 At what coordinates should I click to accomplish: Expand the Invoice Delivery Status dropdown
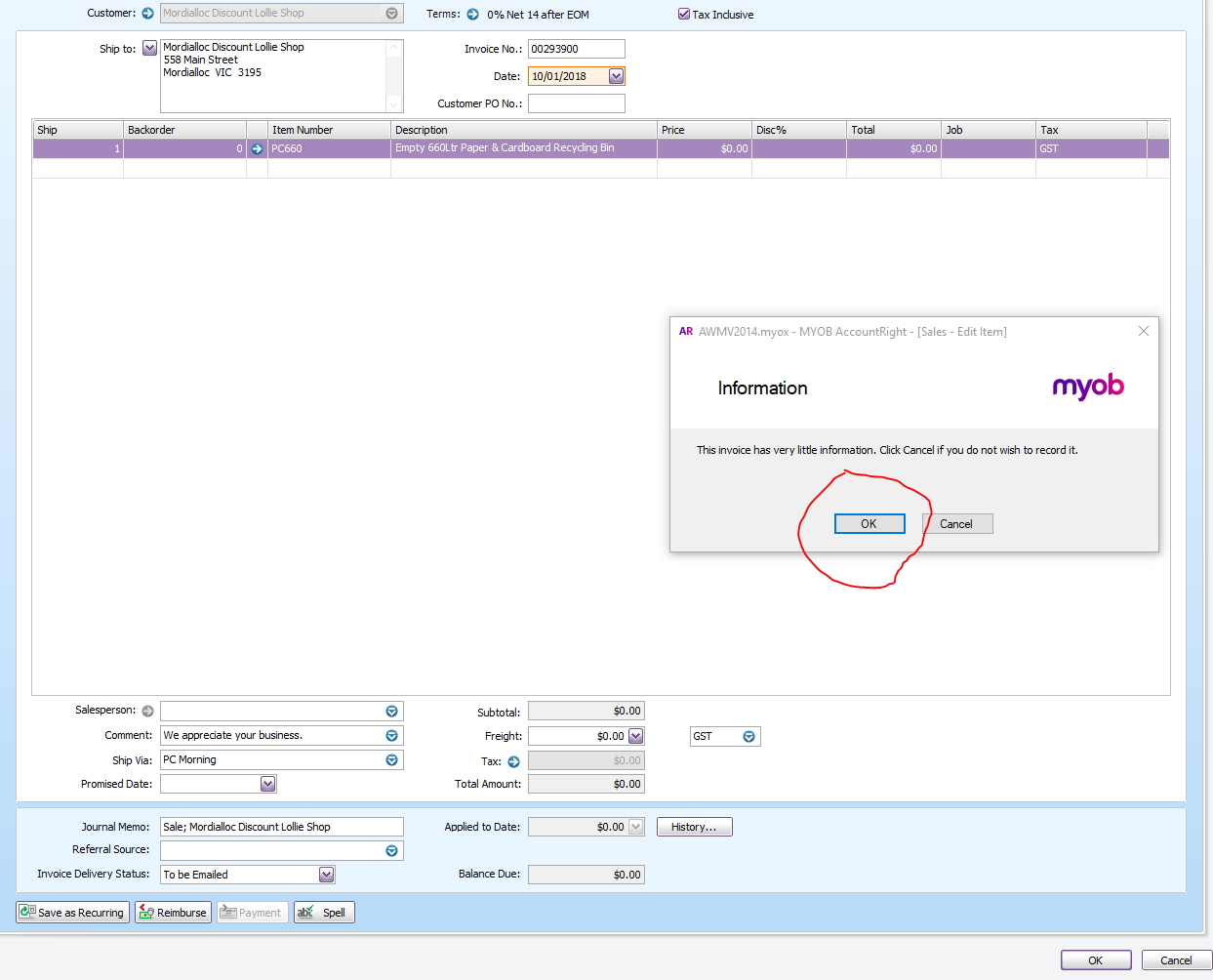pyautogui.click(x=327, y=875)
